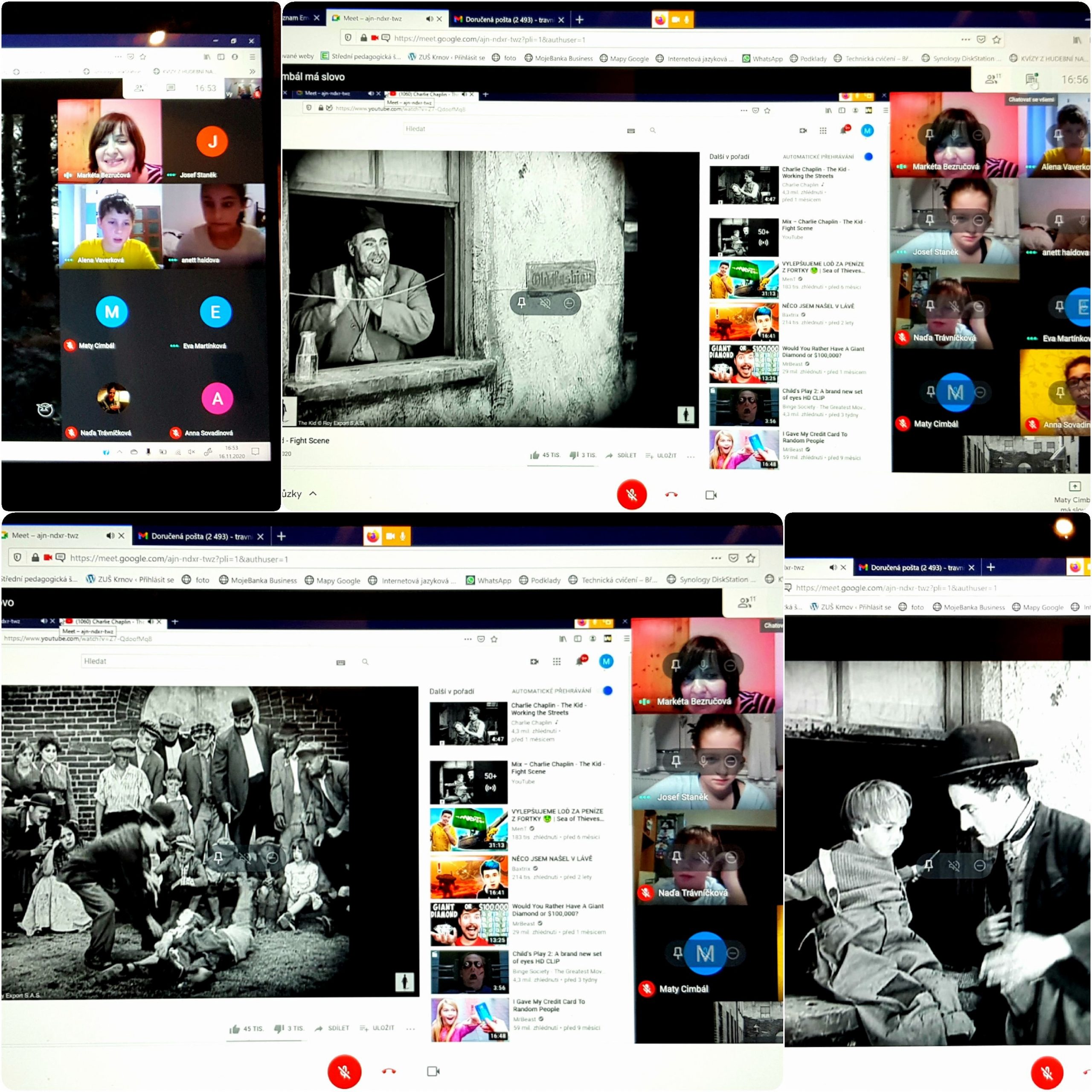Screen dimensions: 1092x1092
Task: Open Firefox account icon in top-left photo
Action: (x=235, y=57)
